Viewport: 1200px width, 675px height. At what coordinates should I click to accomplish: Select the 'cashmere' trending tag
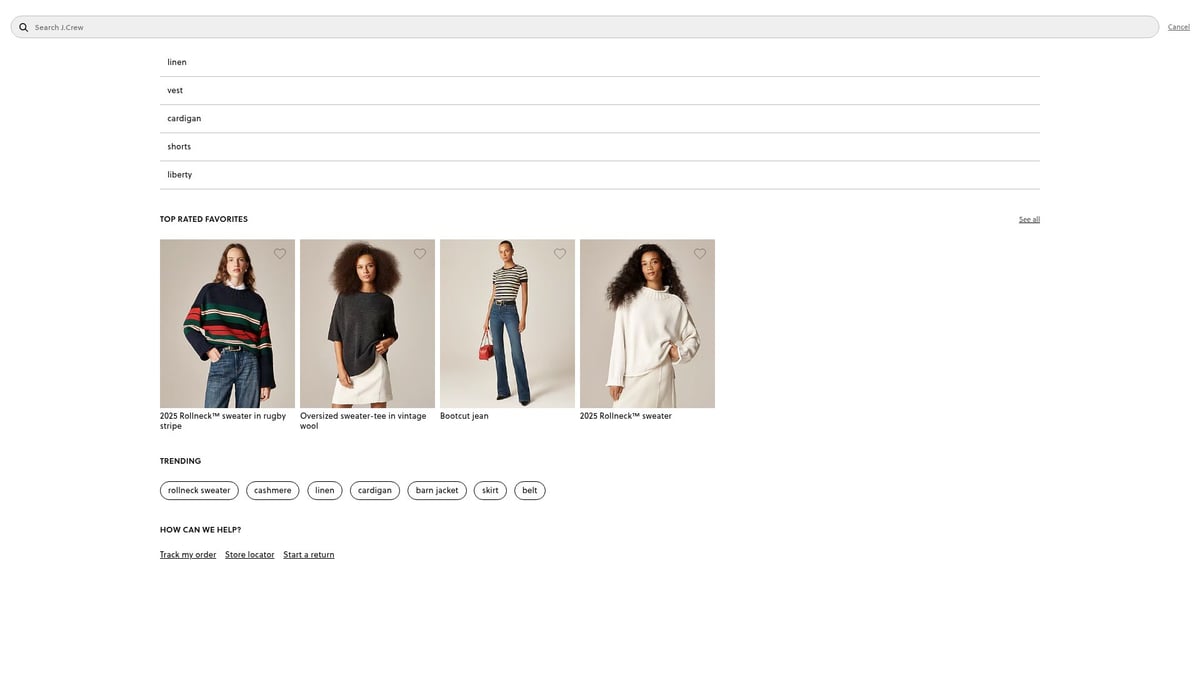(x=272, y=490)
